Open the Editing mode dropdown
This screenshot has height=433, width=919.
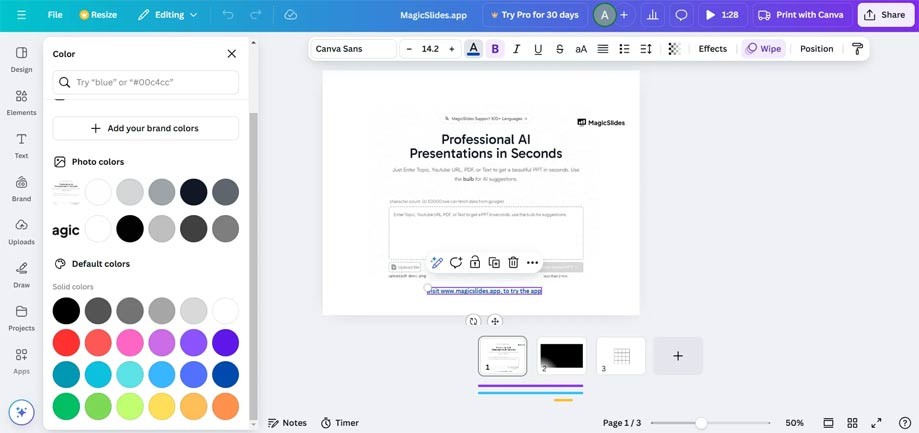coord(167,15)
